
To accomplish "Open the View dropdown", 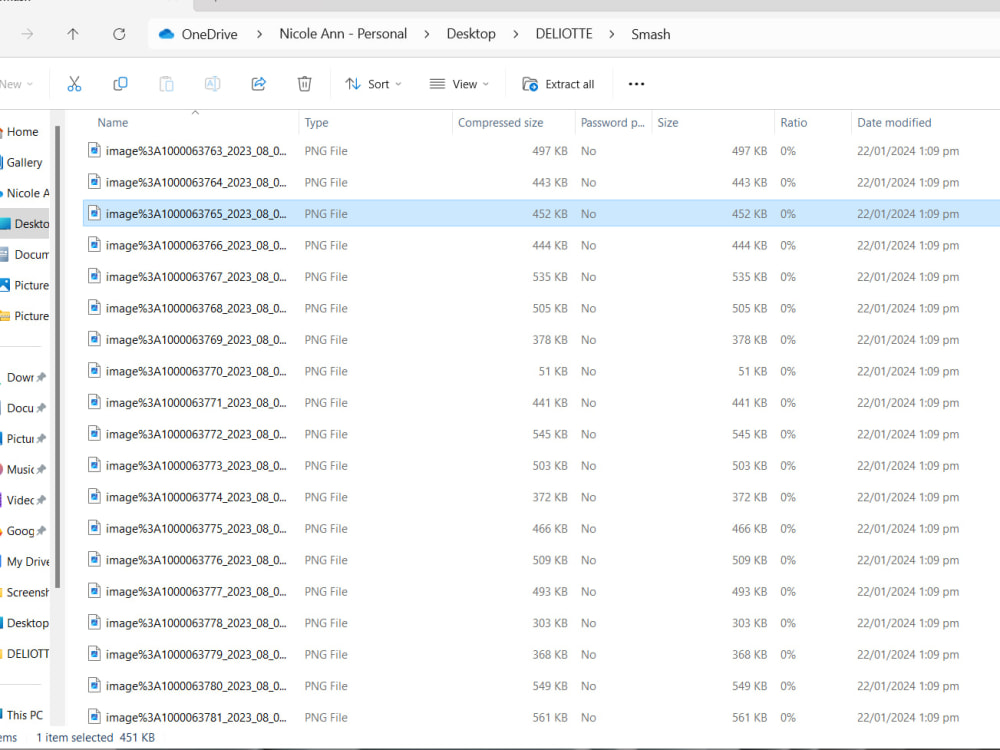I will click(459, 84).
